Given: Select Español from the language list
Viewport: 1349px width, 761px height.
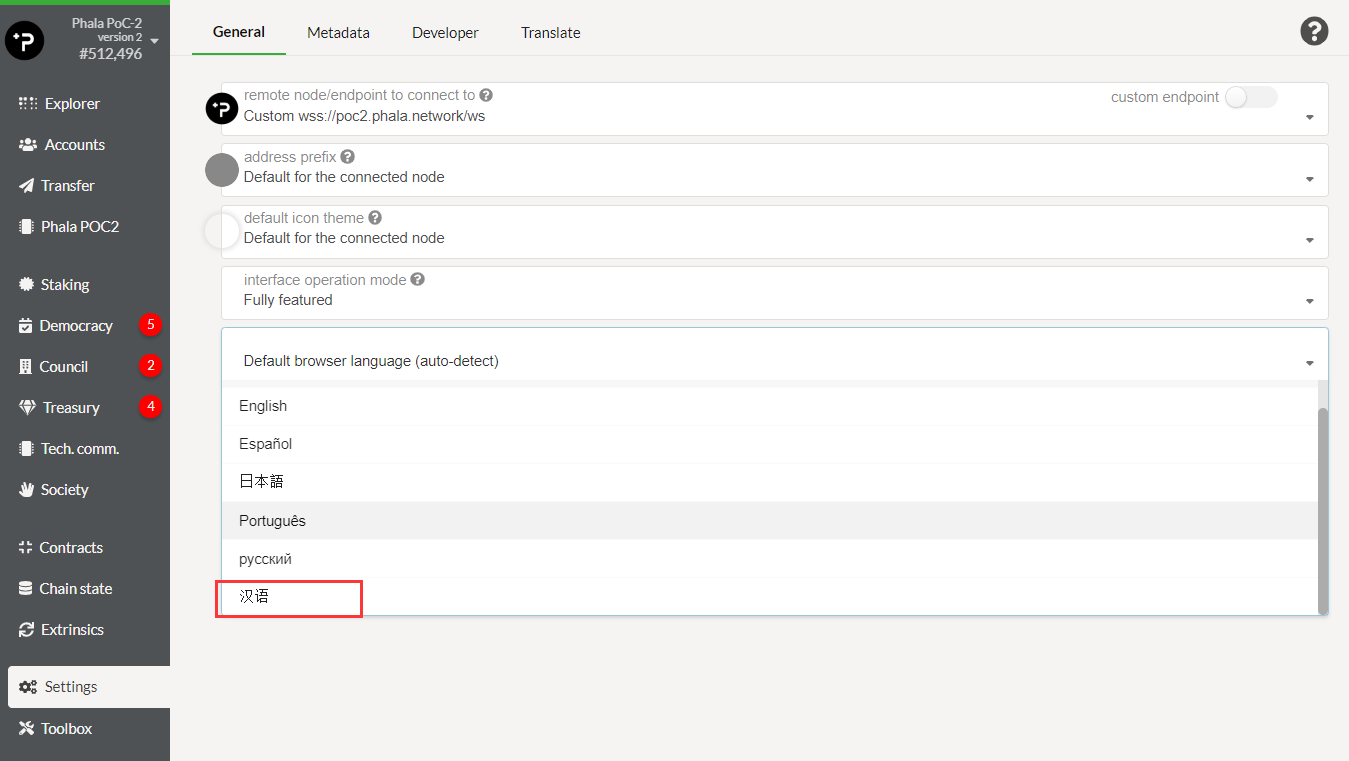Looking at the screenshot, I should click(x=769, y=444).
